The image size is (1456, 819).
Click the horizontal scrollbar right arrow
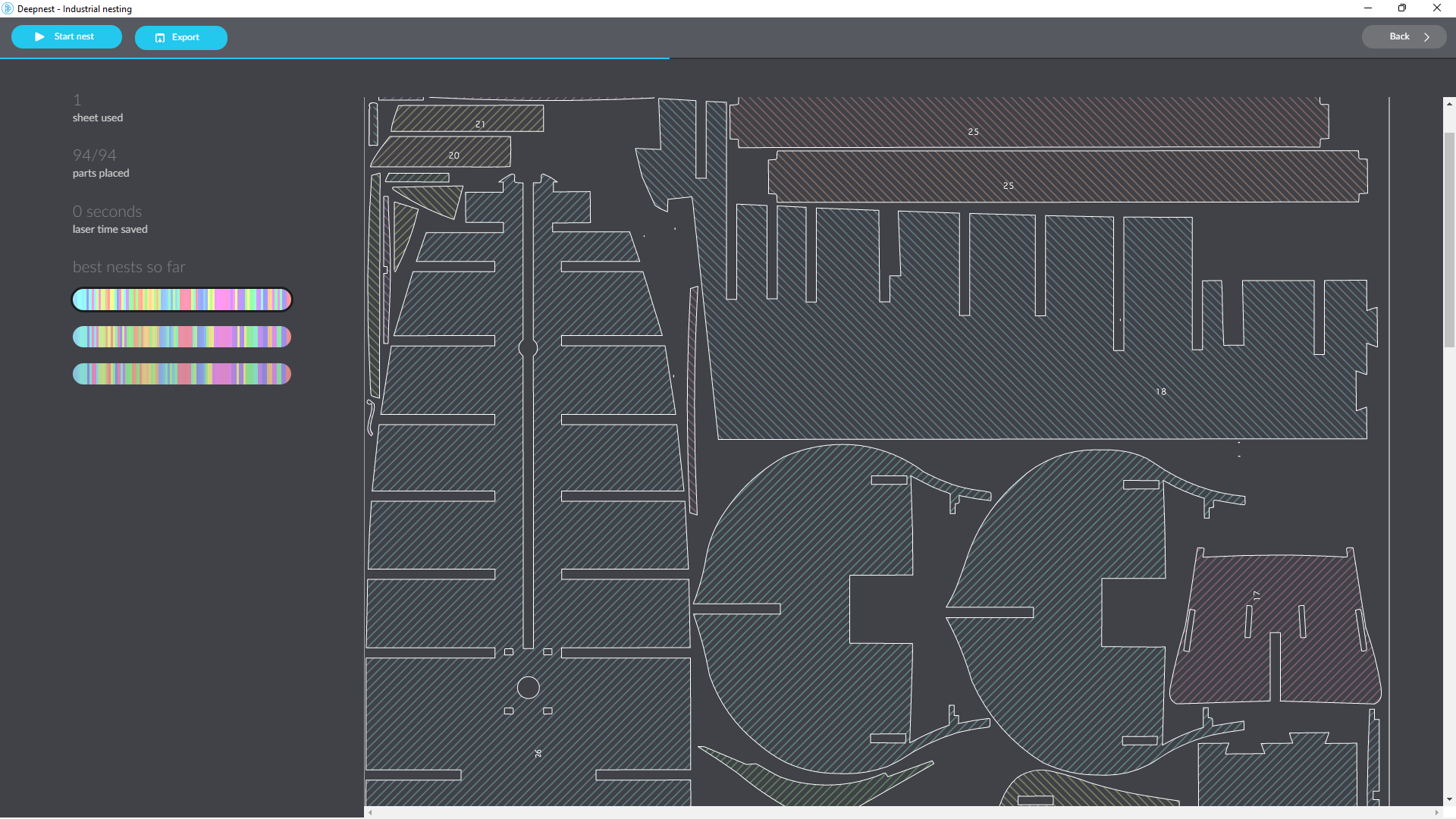1436,812
